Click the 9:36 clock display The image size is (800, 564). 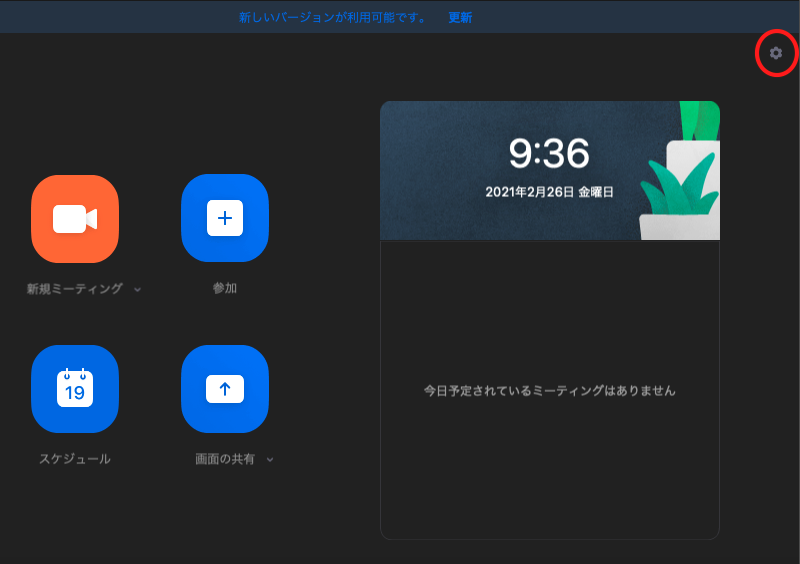[549, 153]
